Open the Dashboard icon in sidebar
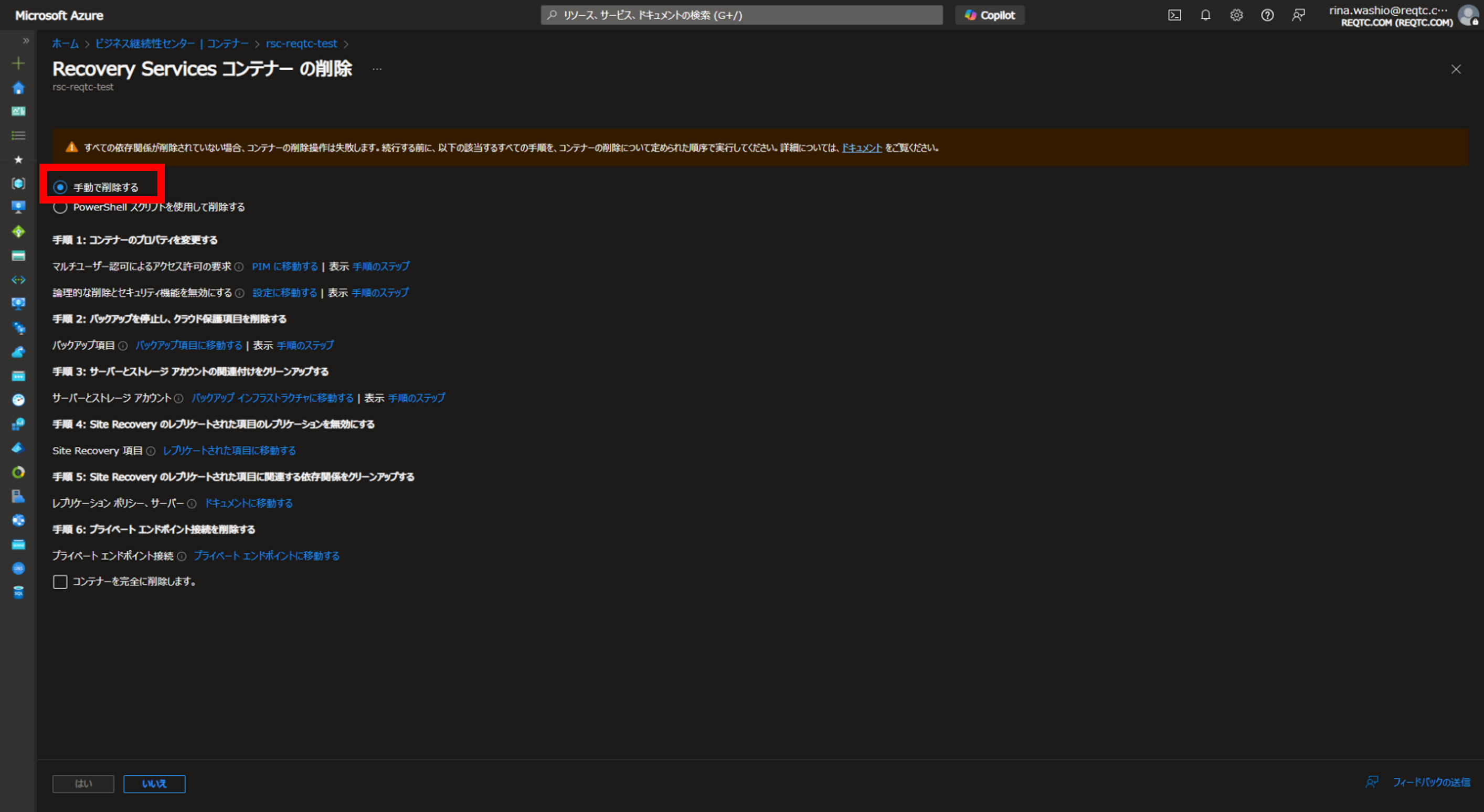This screenshot has height=812, width=1484. tap(18, 111)
